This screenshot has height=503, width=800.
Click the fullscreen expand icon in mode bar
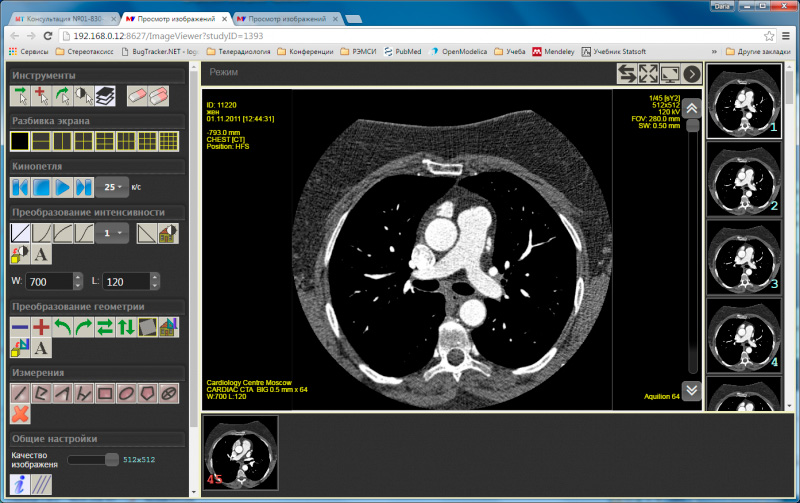648,74
